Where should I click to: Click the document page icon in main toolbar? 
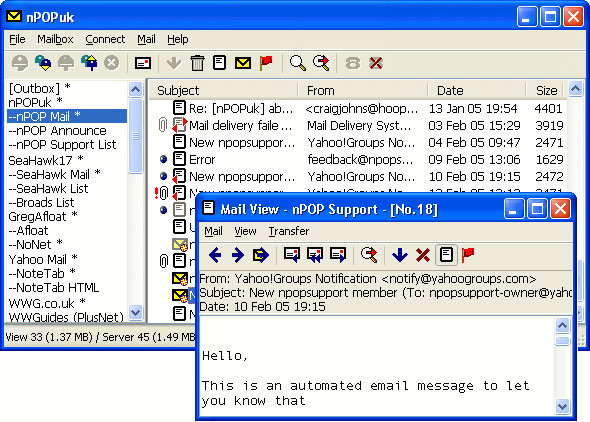point(220,62)
